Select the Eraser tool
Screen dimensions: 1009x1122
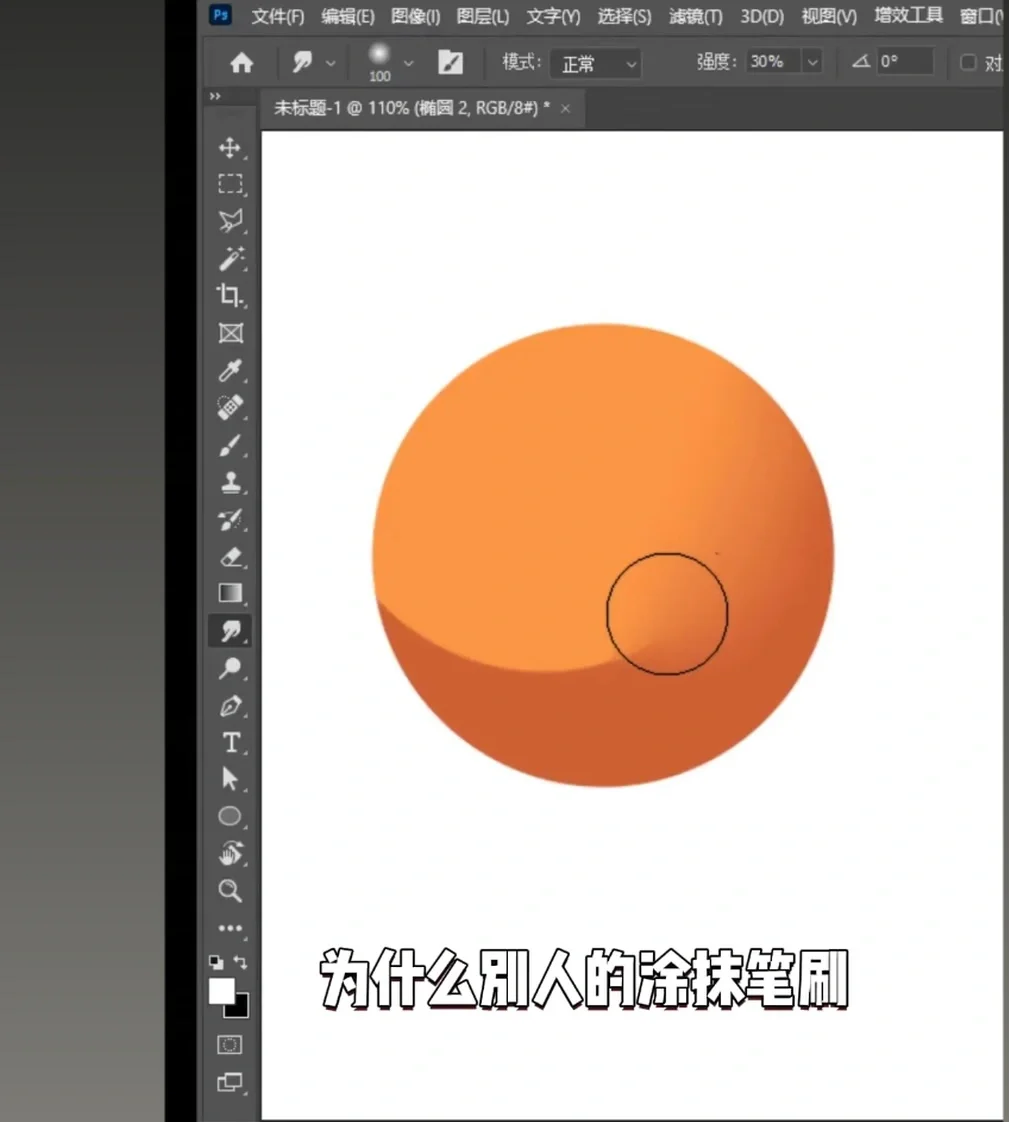click(x=231, y=556)
